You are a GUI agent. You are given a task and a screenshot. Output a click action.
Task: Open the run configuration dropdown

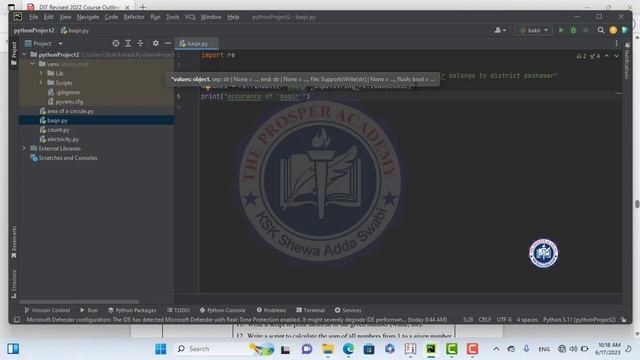coord(533,30)
